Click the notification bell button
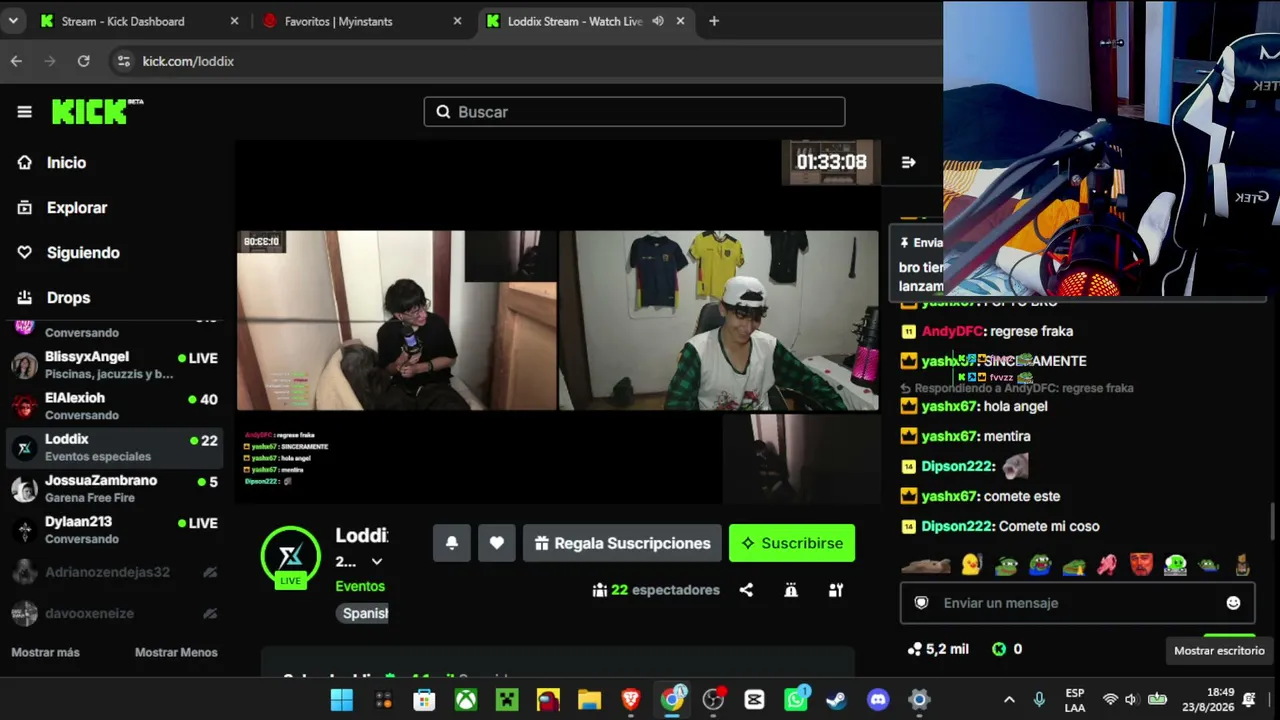Screen dimensions: 1280x720 452,543
